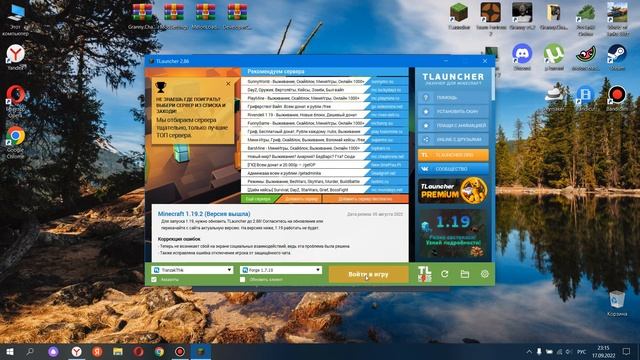This screenshot has height=360, width=640.
Task: Click the orange TLauncher Pro button
Action: 453,155
